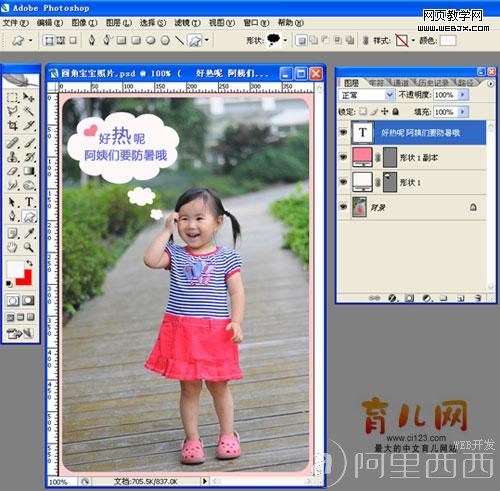Enable Shape Layers mode in options bar
This screenshot has height=491, width=500.
click(x=49, y=40)
